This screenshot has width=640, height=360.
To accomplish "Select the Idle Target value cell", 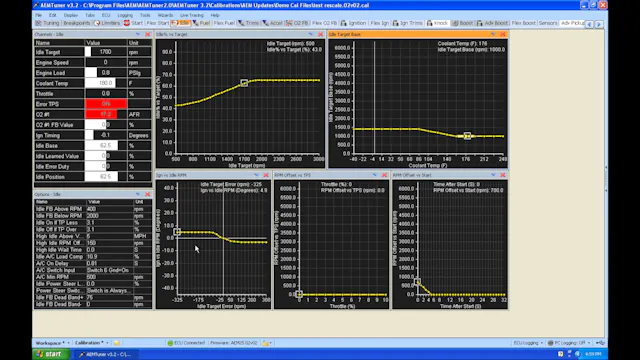I will (x=106, y=52).
